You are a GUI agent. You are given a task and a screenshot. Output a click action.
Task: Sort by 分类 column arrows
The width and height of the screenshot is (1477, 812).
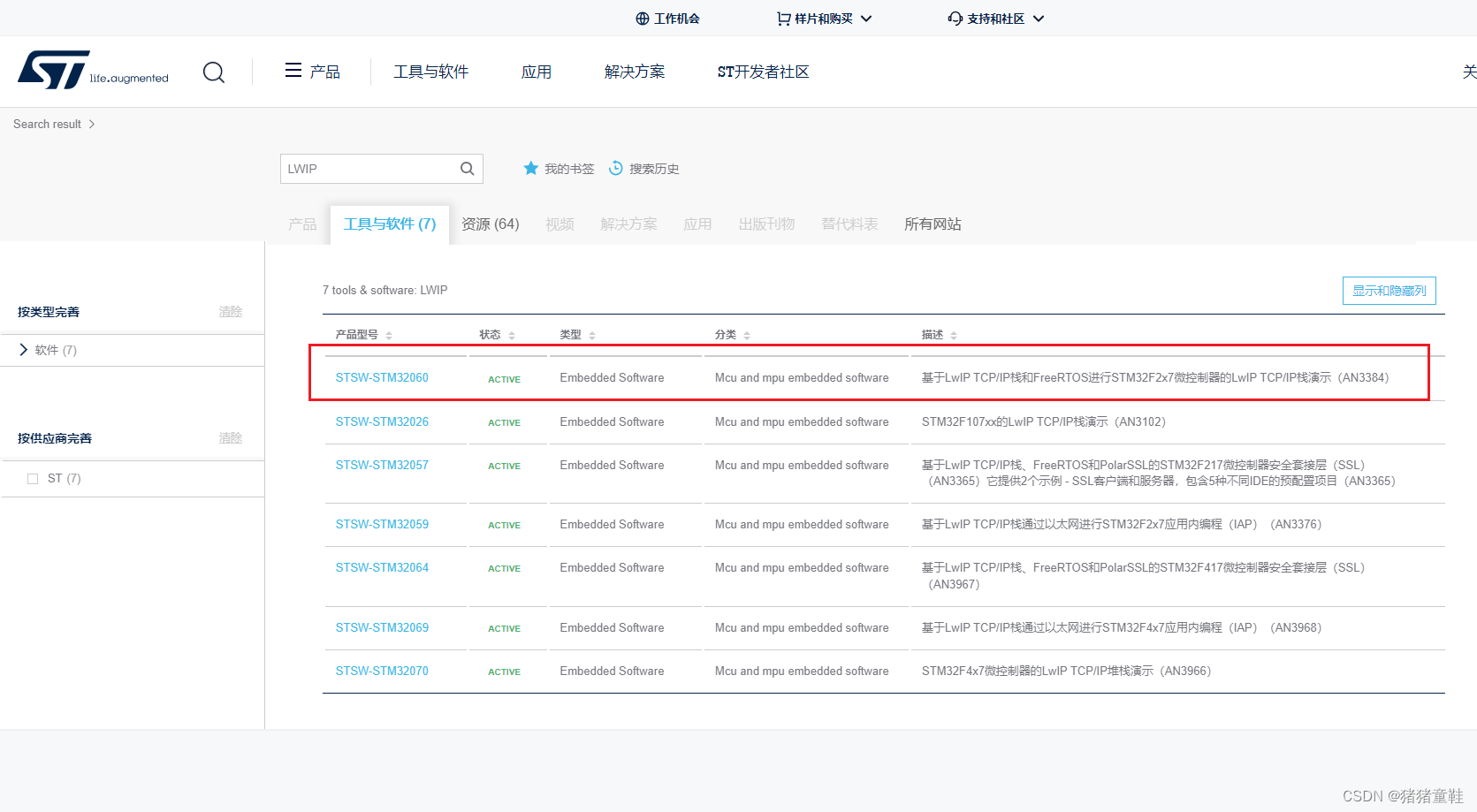[747, 336]
